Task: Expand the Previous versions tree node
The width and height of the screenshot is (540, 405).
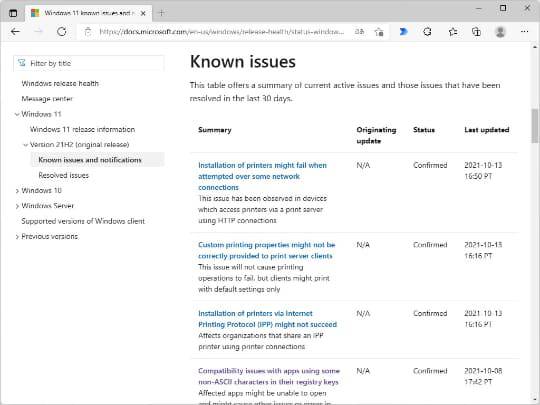Action: tap(17, 237)
